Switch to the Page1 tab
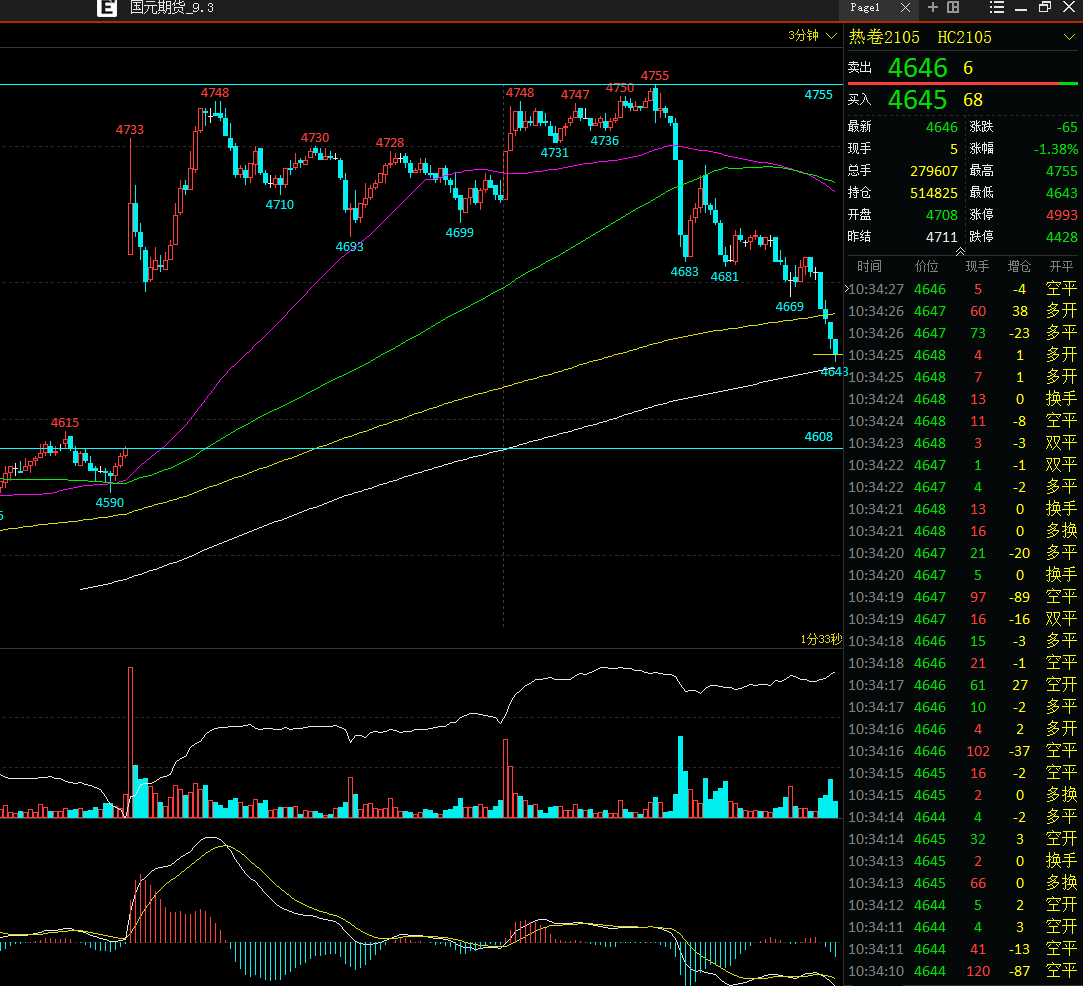Viewport: 1083px width, 986px height. click(865, 7)
